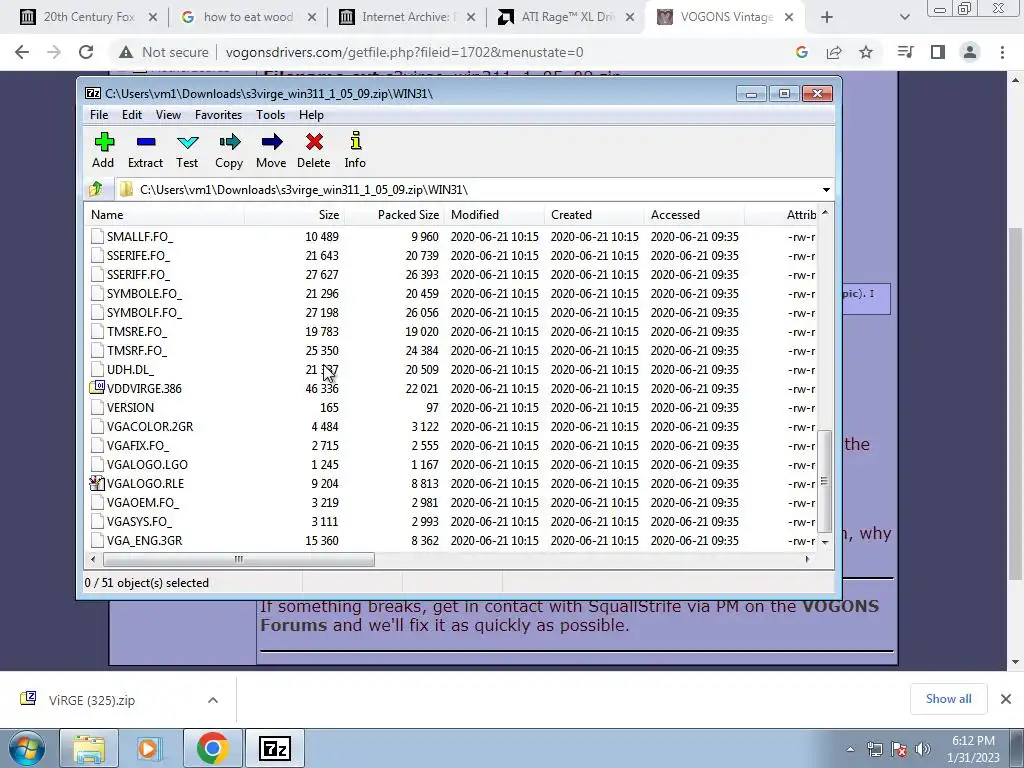The image size is (1024, 768).
Task: Click Show all downloads button
Action: [948, 699]
